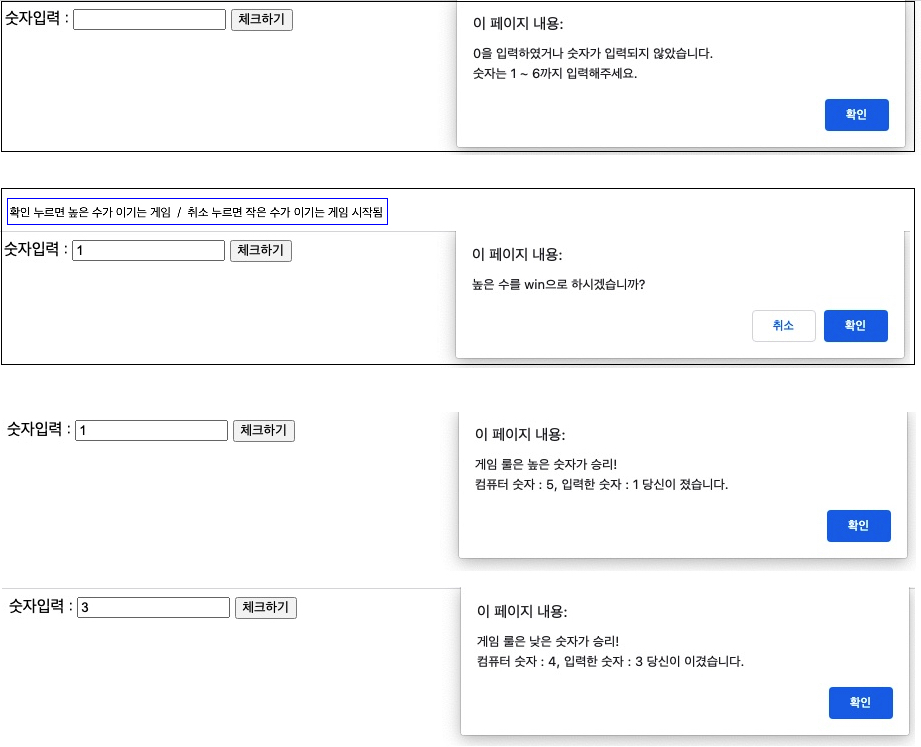Click the number input containing 3
Viewport: 921px width, 747px height.
coord(153,607)
